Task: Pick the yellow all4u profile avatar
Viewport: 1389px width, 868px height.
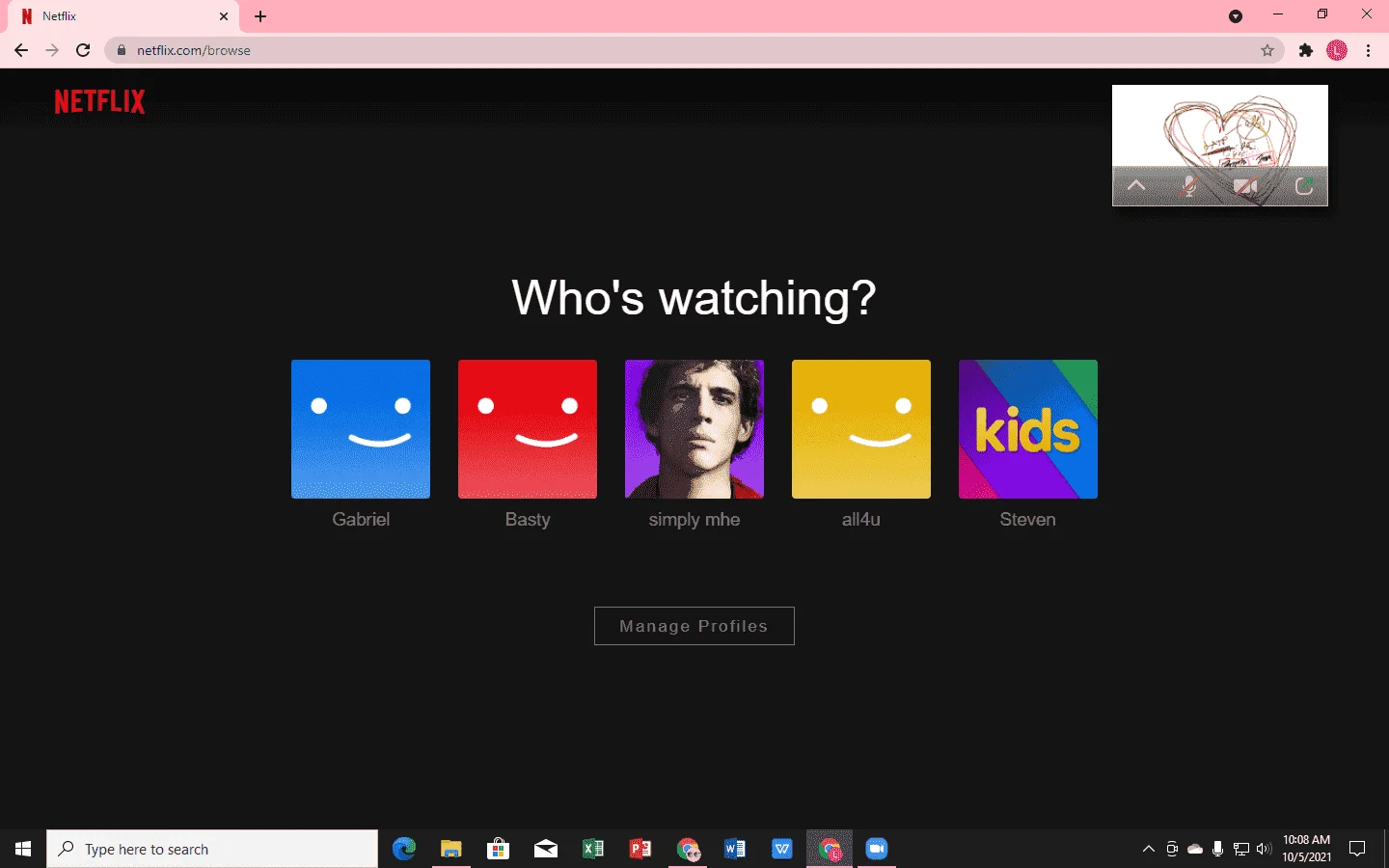Action: [861, 429]
